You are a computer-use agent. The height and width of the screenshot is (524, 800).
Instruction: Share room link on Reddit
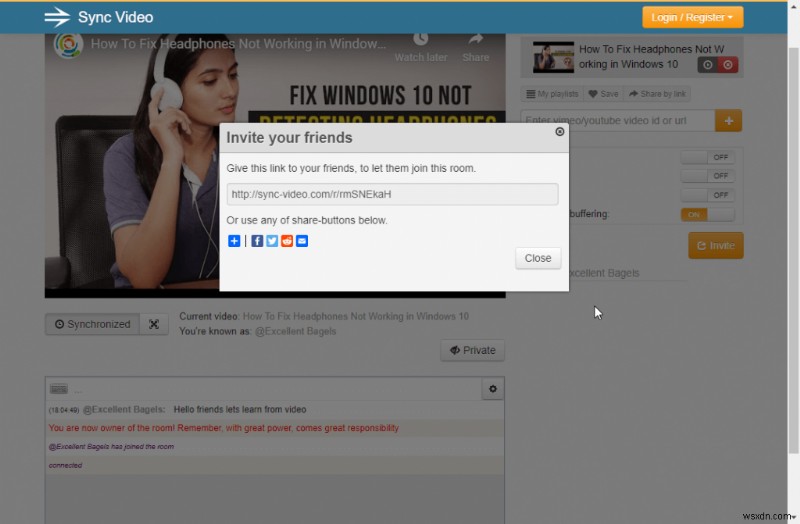[287, 241]
